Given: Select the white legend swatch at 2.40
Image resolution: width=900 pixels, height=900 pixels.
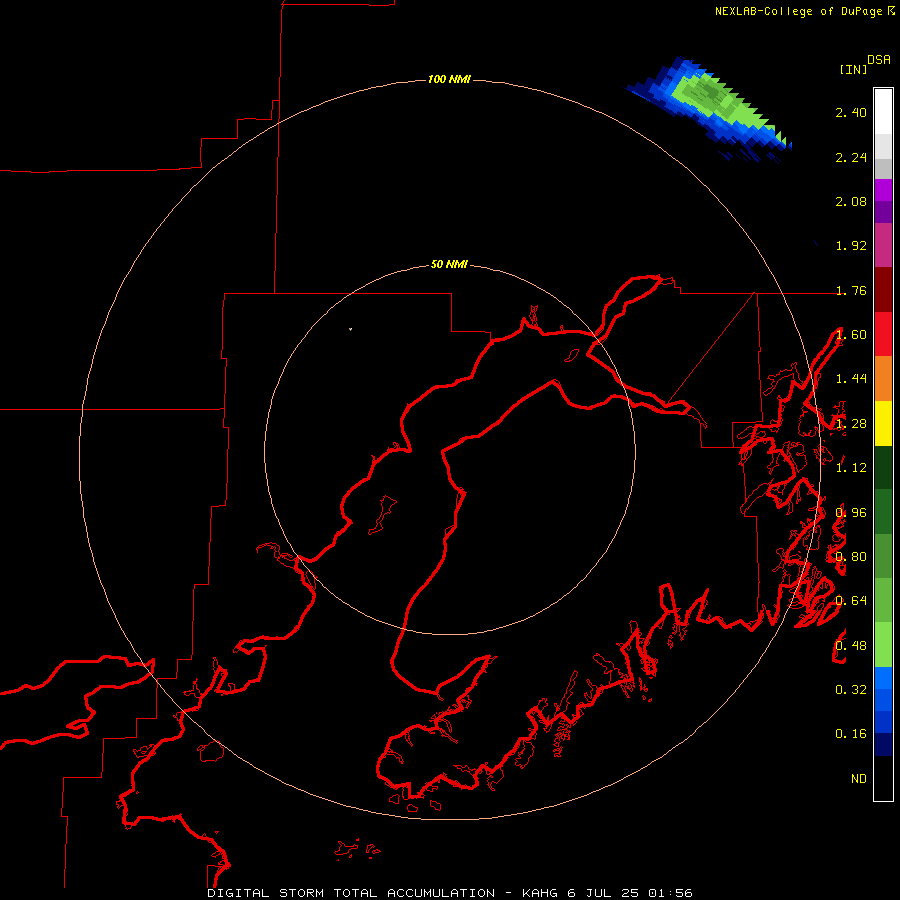Looking at the screenshot, I should point(883,112).
